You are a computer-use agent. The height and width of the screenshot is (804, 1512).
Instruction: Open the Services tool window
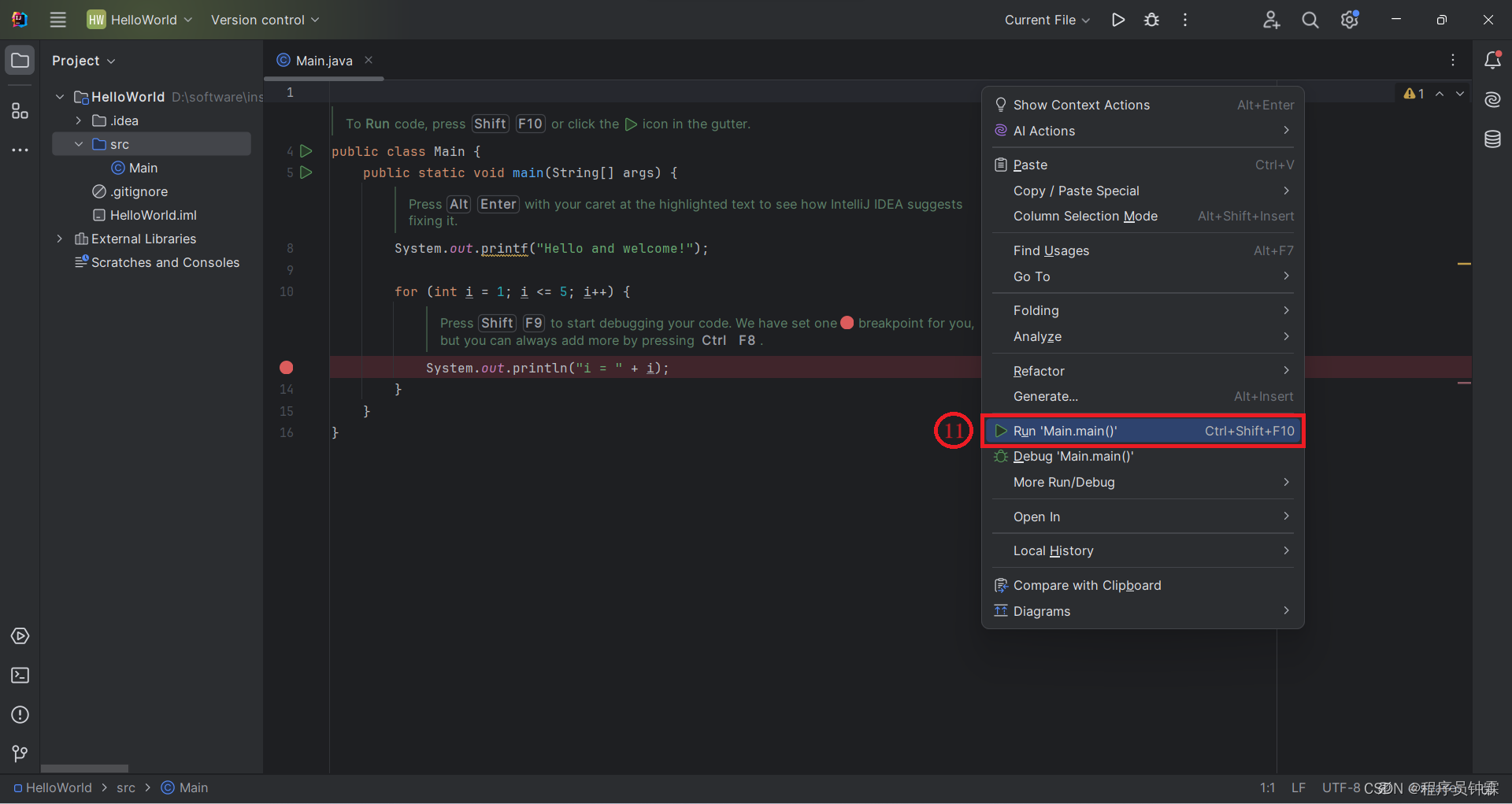point(20,635)
